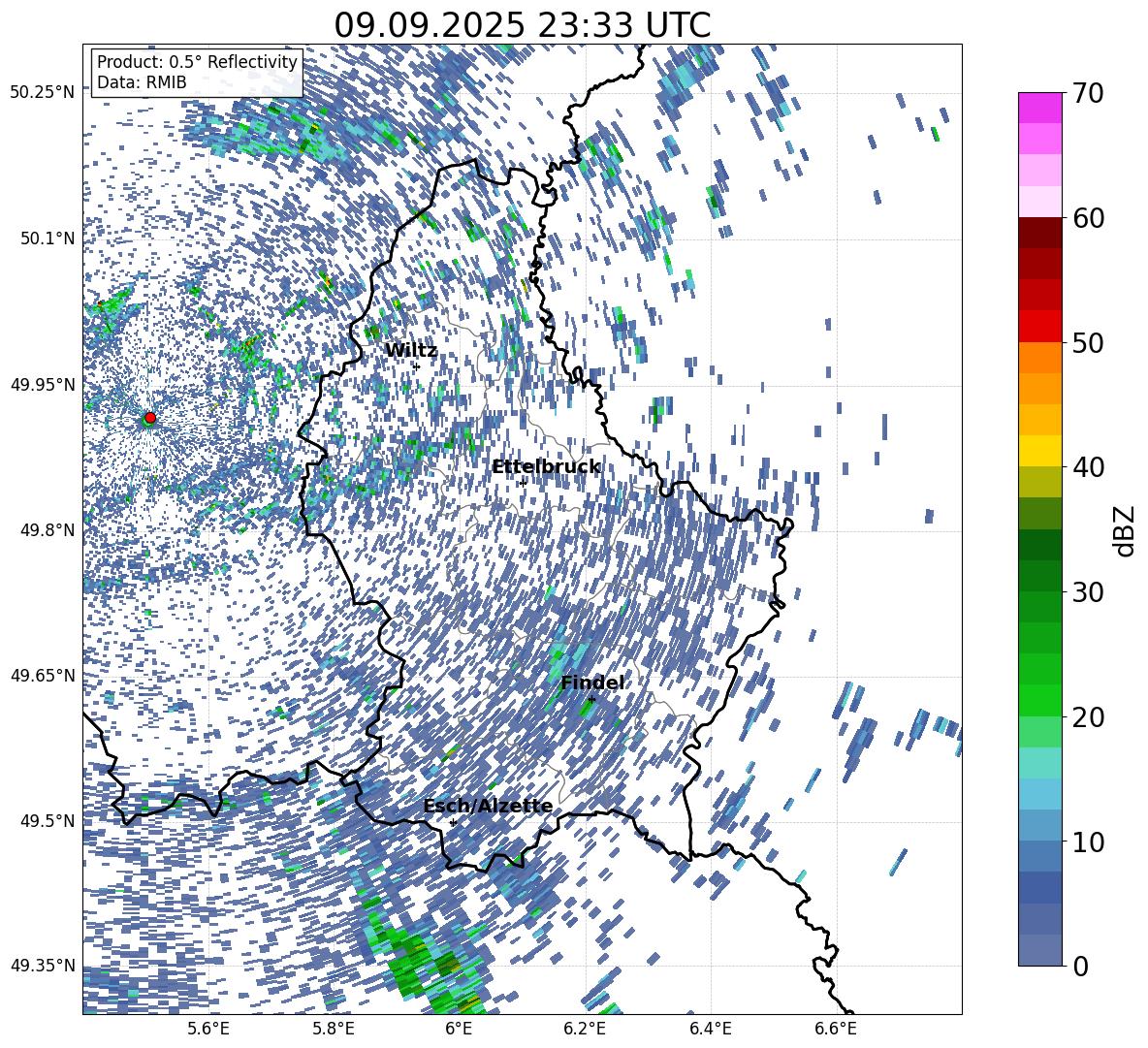Click the 30 label on the colorbar
Image resolution: width=1148 pixels, height=1048 pixels.
tap(1088, 591)
